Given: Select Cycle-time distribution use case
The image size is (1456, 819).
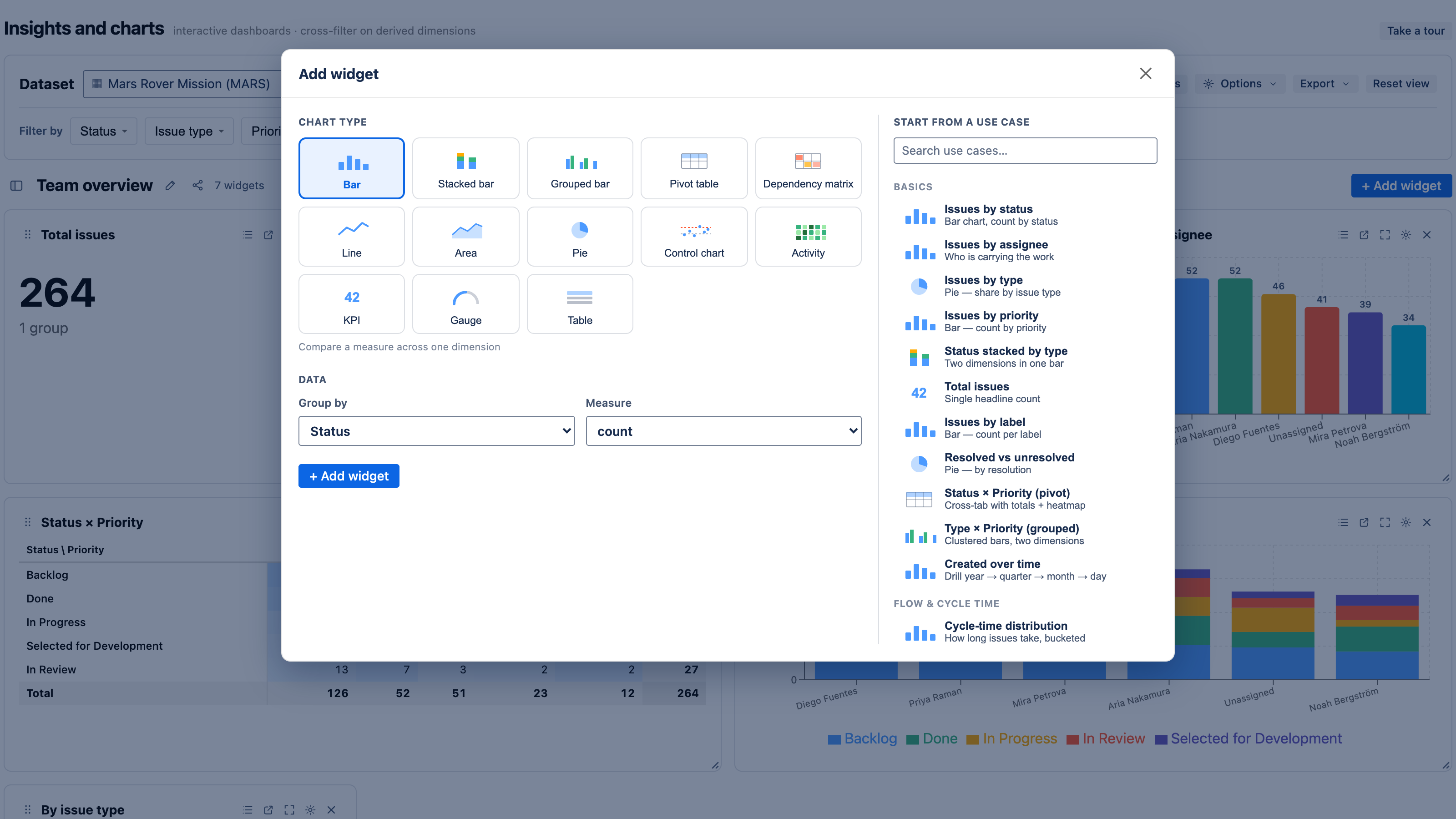Looking at the screenshot, I should tap(1025, 632).
